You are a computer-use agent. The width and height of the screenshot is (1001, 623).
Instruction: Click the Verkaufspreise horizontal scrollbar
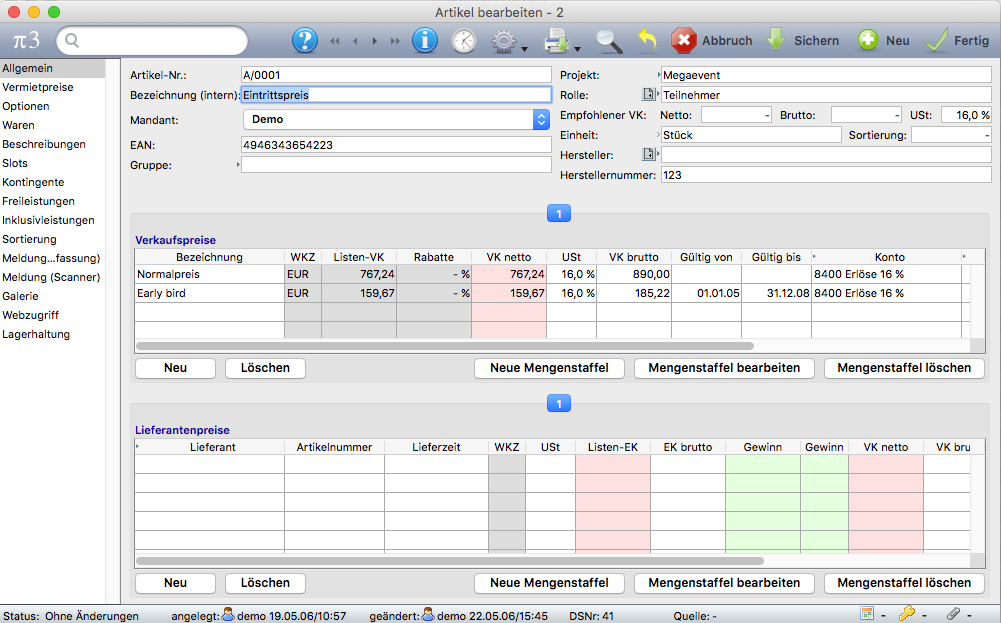(445, 346)
